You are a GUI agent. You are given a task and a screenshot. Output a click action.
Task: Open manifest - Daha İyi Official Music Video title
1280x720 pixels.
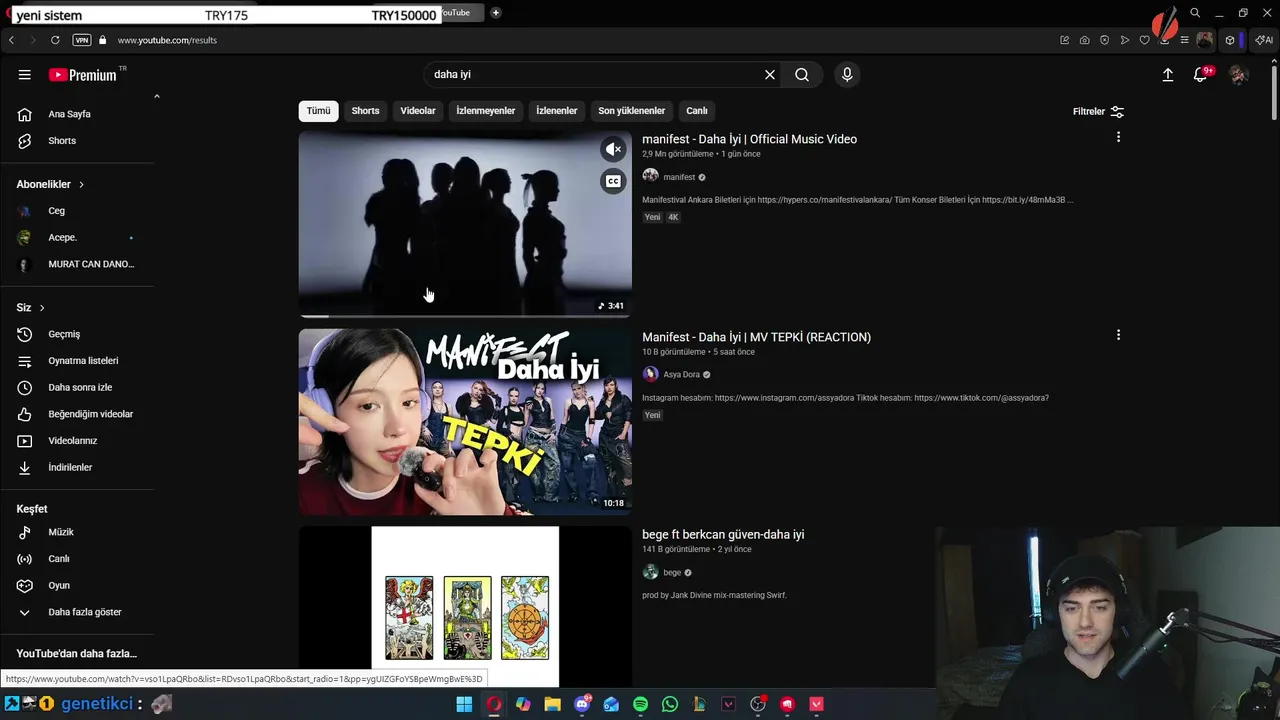click(749, 139)
